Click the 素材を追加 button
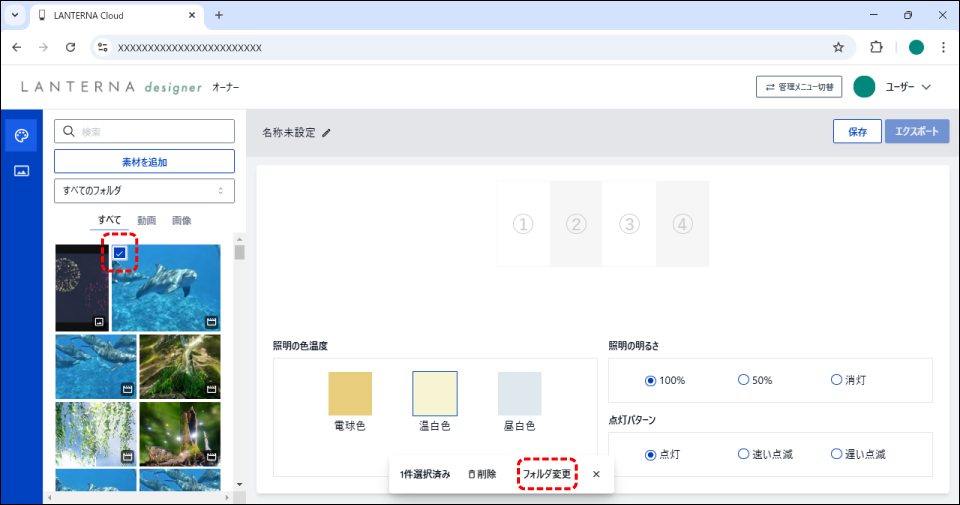Viewport: 960px width, 505px height. (x=144, y=161)
